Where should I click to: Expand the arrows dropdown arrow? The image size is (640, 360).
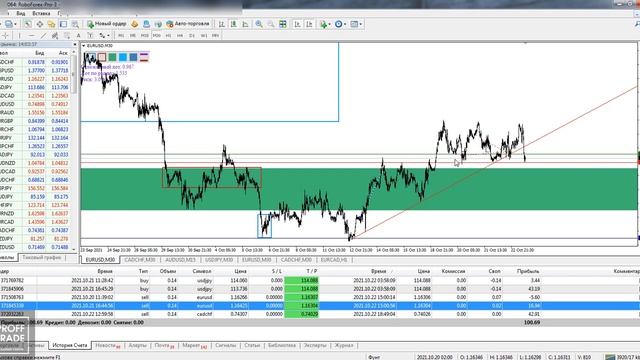[108, 36]
